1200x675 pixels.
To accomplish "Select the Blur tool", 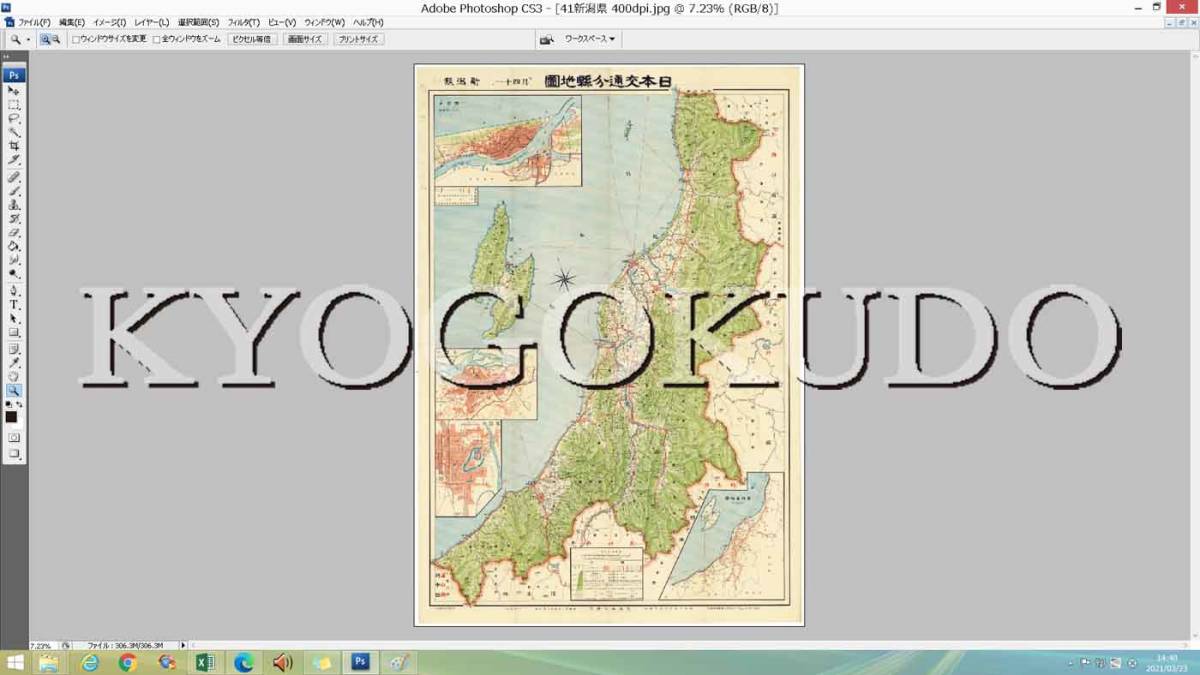I will pyautogui.click(x=14, y=260).
